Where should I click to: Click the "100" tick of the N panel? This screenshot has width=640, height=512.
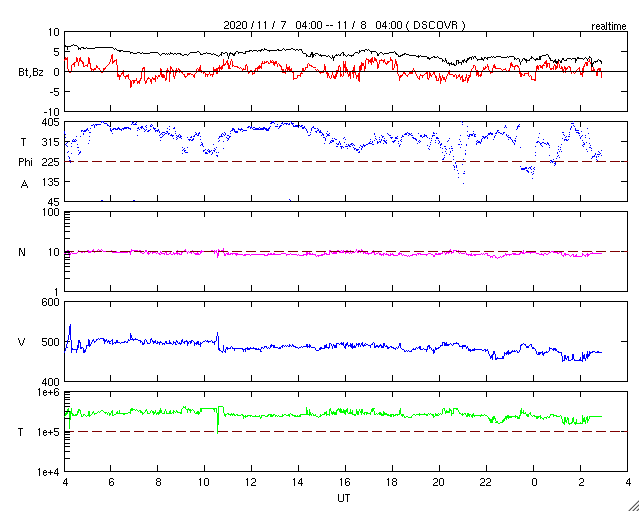click(51, 213)
